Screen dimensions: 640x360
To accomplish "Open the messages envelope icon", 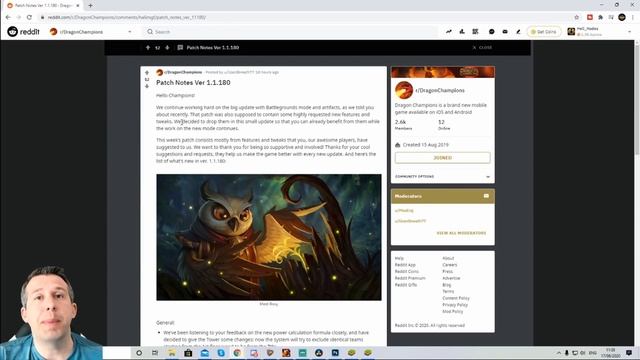I will pyautogui.click(x=505, y=31).
